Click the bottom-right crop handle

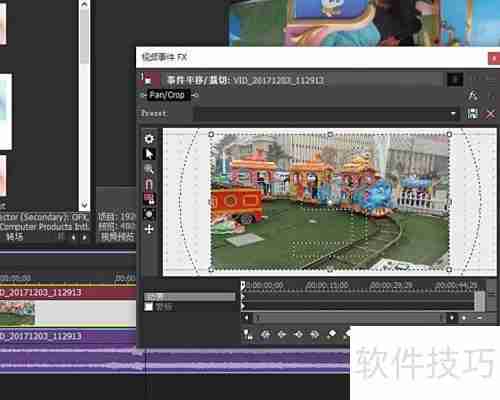(449, 269)
